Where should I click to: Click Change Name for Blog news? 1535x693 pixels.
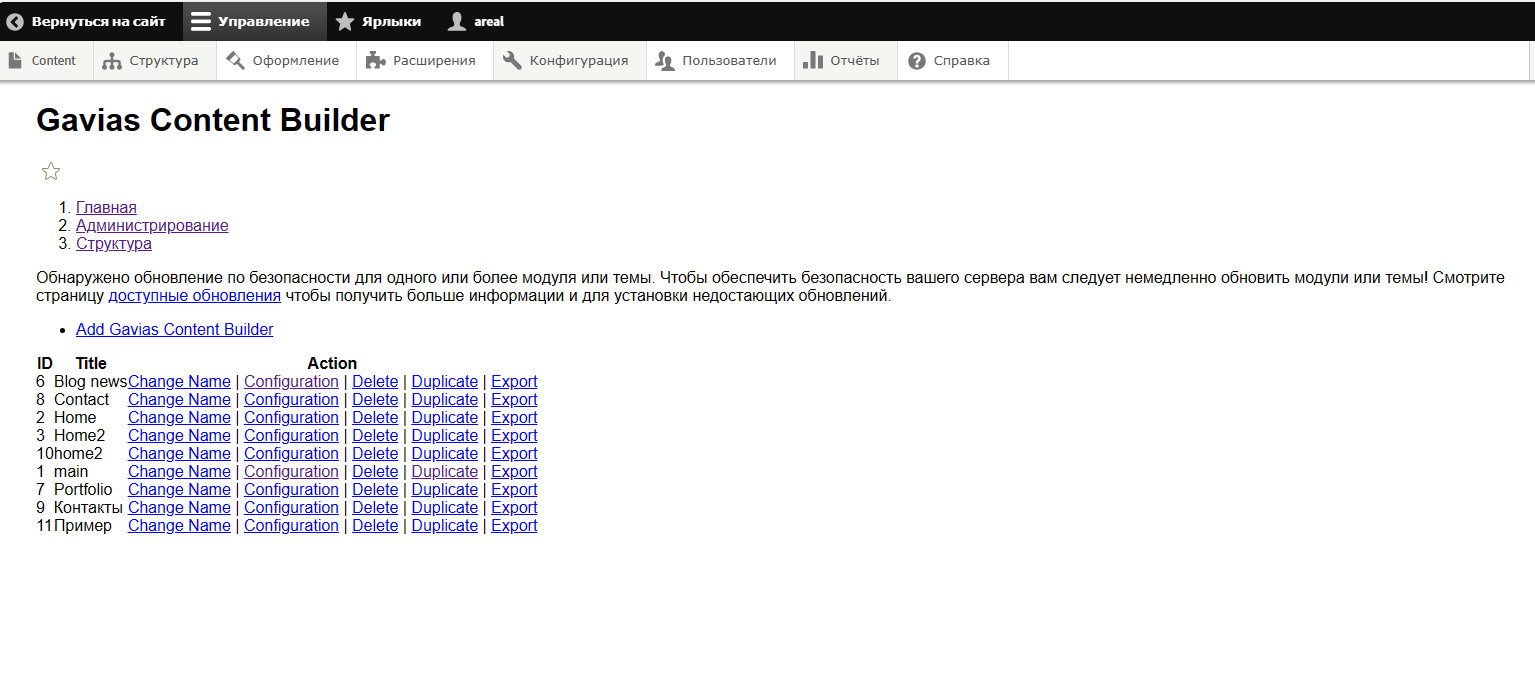pyautogui.click(x=179, y=381)
